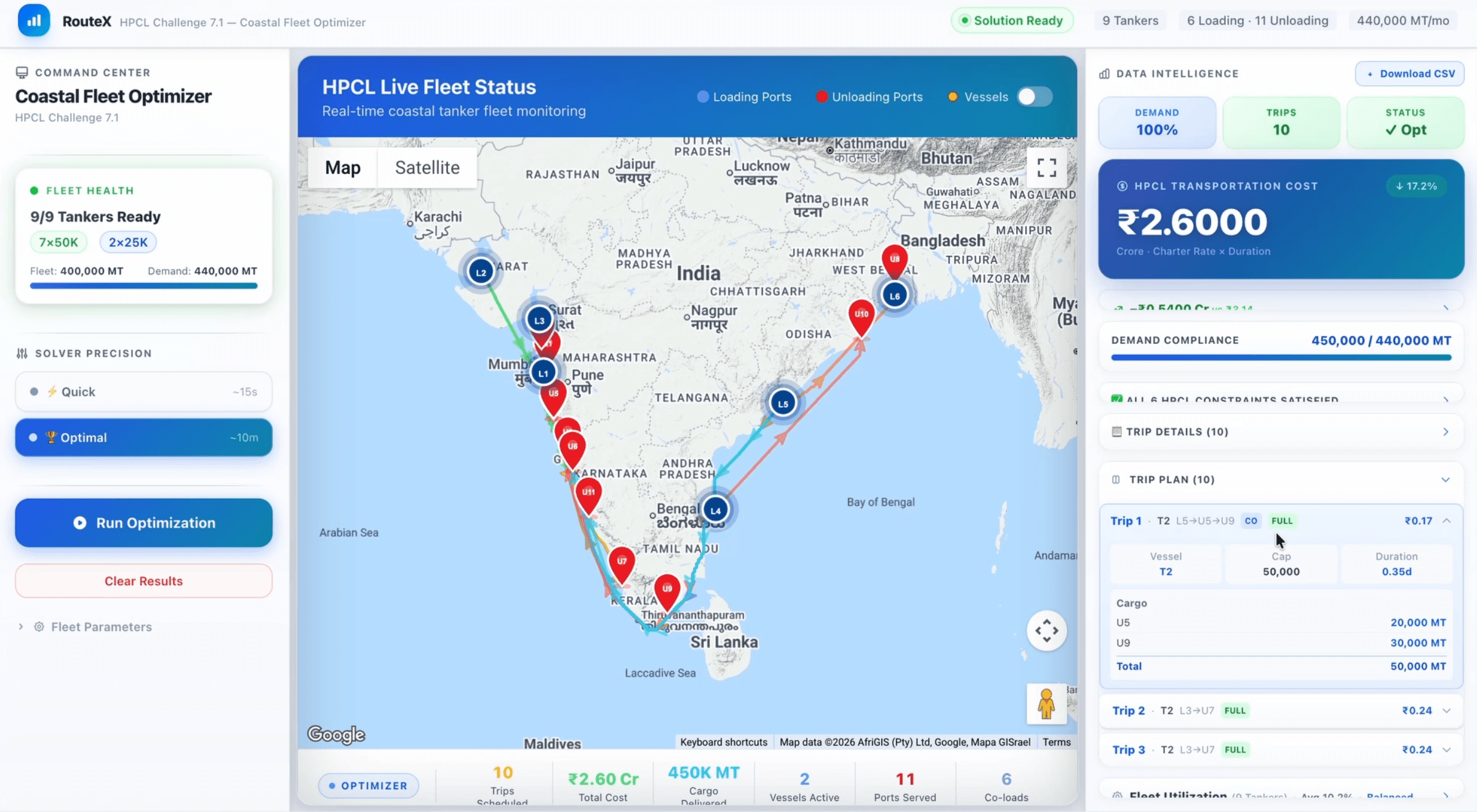This screenshot has width=1477, height=812.
Task: Switch to the Satellite view tab
Action: [x=427, y=167]
